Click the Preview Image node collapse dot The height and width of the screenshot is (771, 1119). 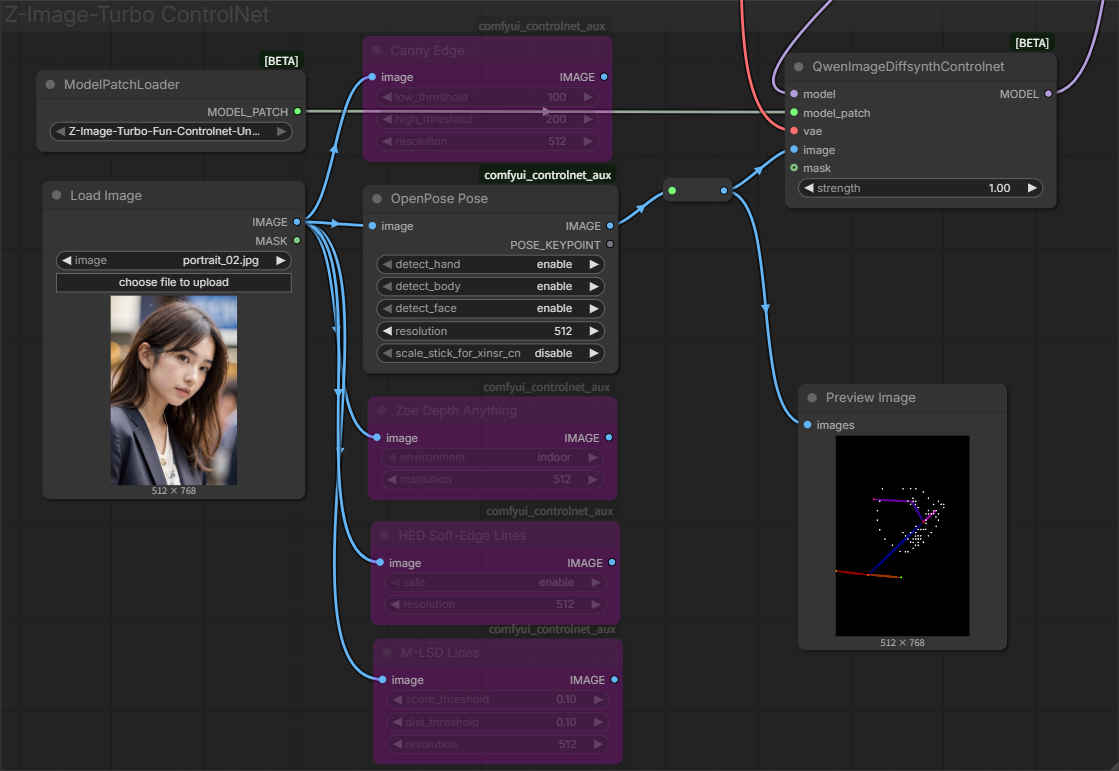coord(812,398)
